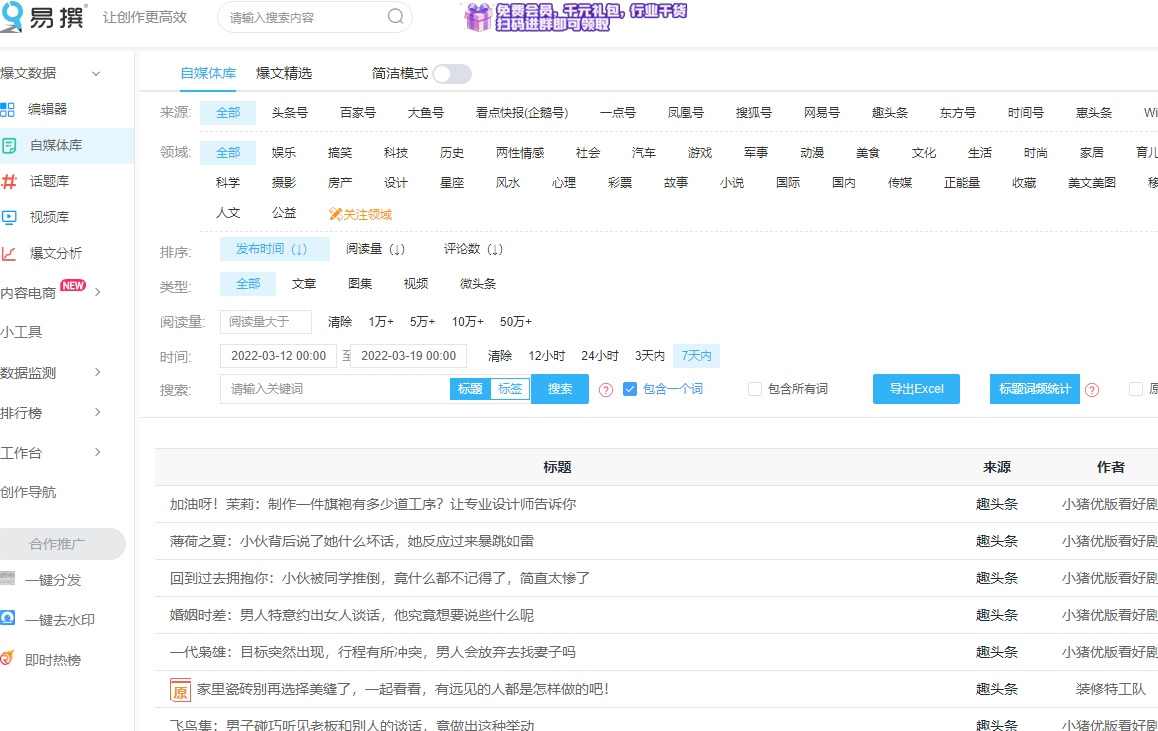The width and height of the screenshot is (1158, 731).
Task: Click the magnifier icon in the search bar
Action: tap(395, 17)
